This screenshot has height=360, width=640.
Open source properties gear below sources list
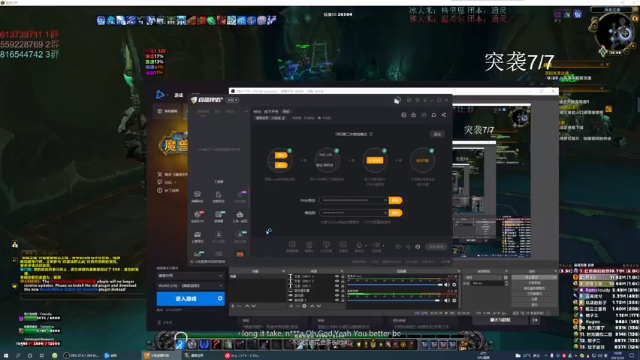(304, 306)
